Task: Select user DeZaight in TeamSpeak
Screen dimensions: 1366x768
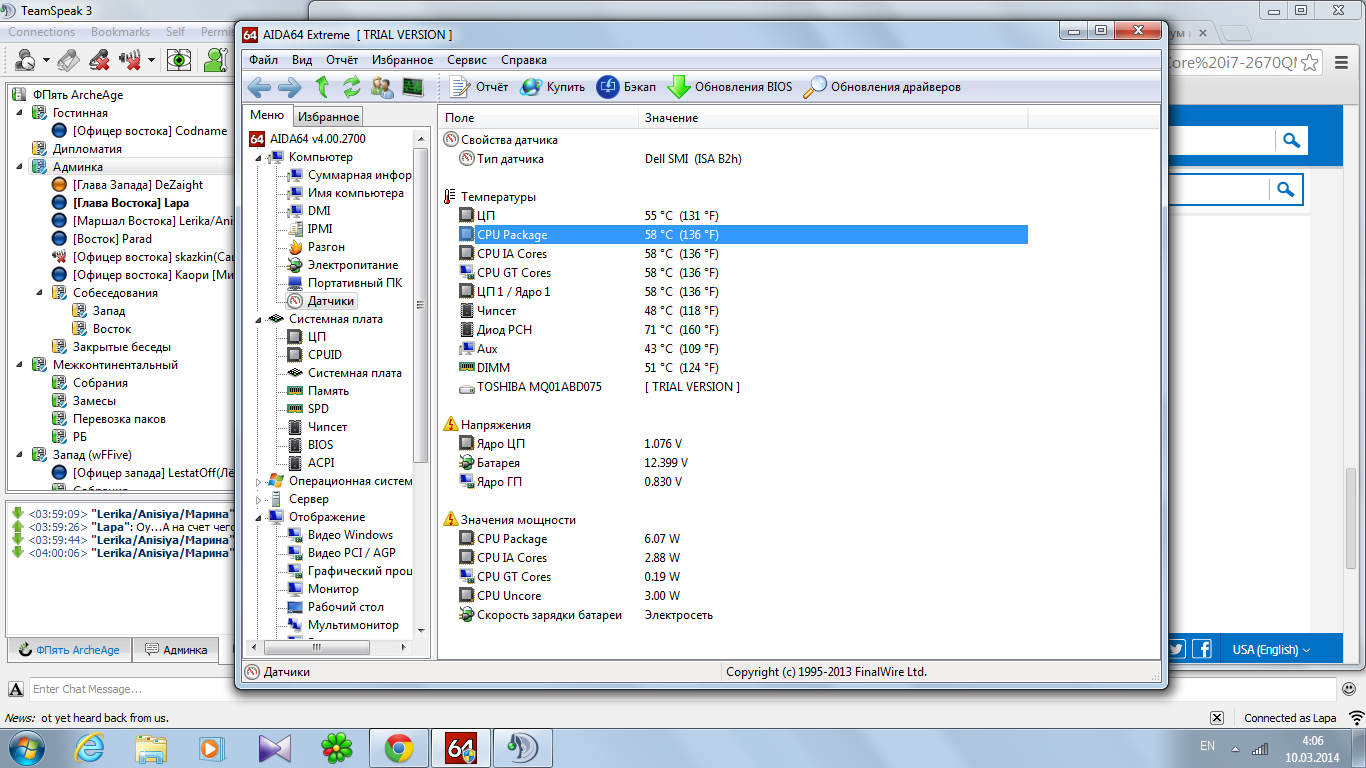Action: point(127,185)
